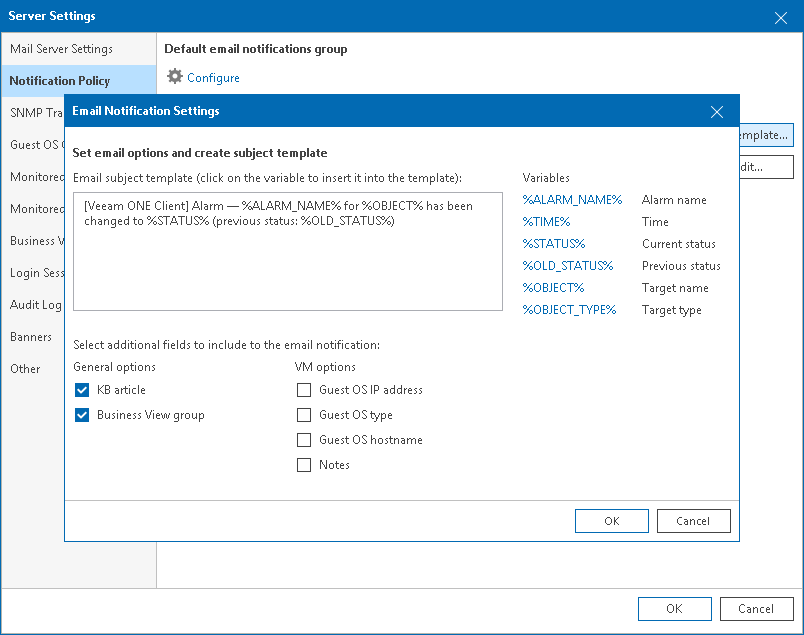Open the Notification Policy section

pyautogui.click(x=60, y=80)
